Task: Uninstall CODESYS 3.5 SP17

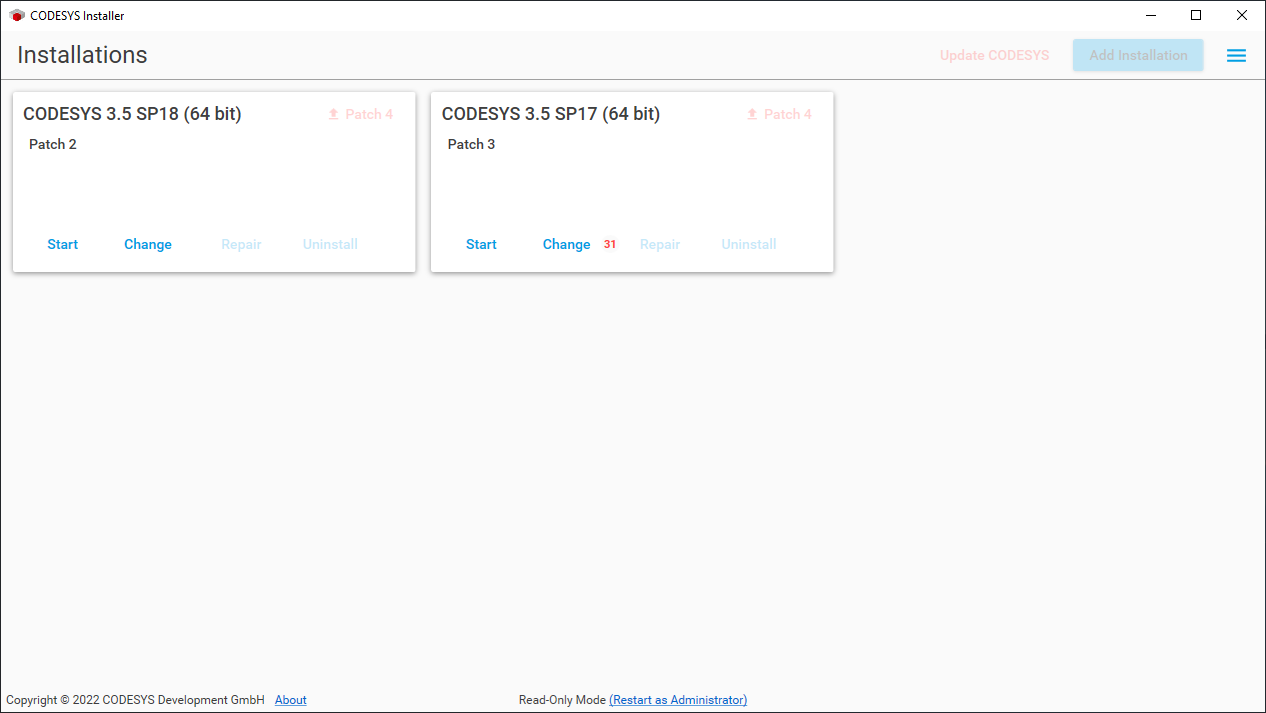Action: coord(749,244)
